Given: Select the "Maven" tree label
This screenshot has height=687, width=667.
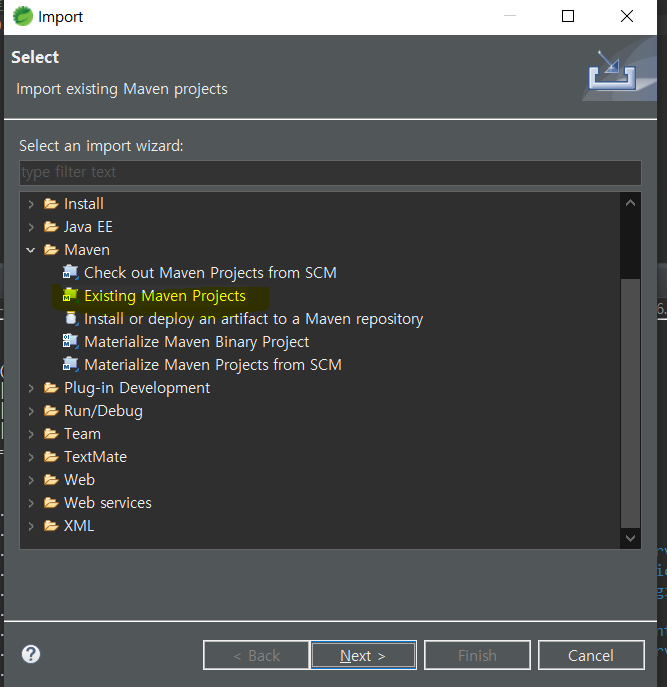Looking at the screenshot, I should click(87, 250).
